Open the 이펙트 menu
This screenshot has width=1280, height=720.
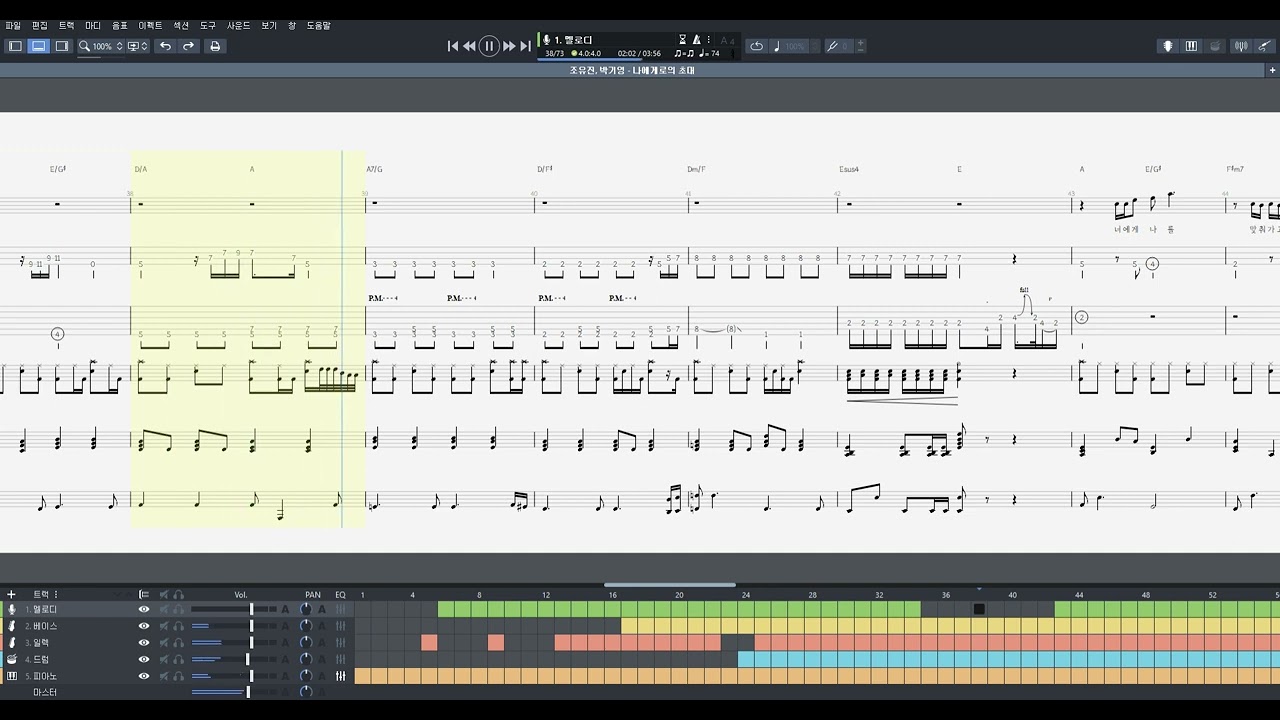(x=150, y=25)
